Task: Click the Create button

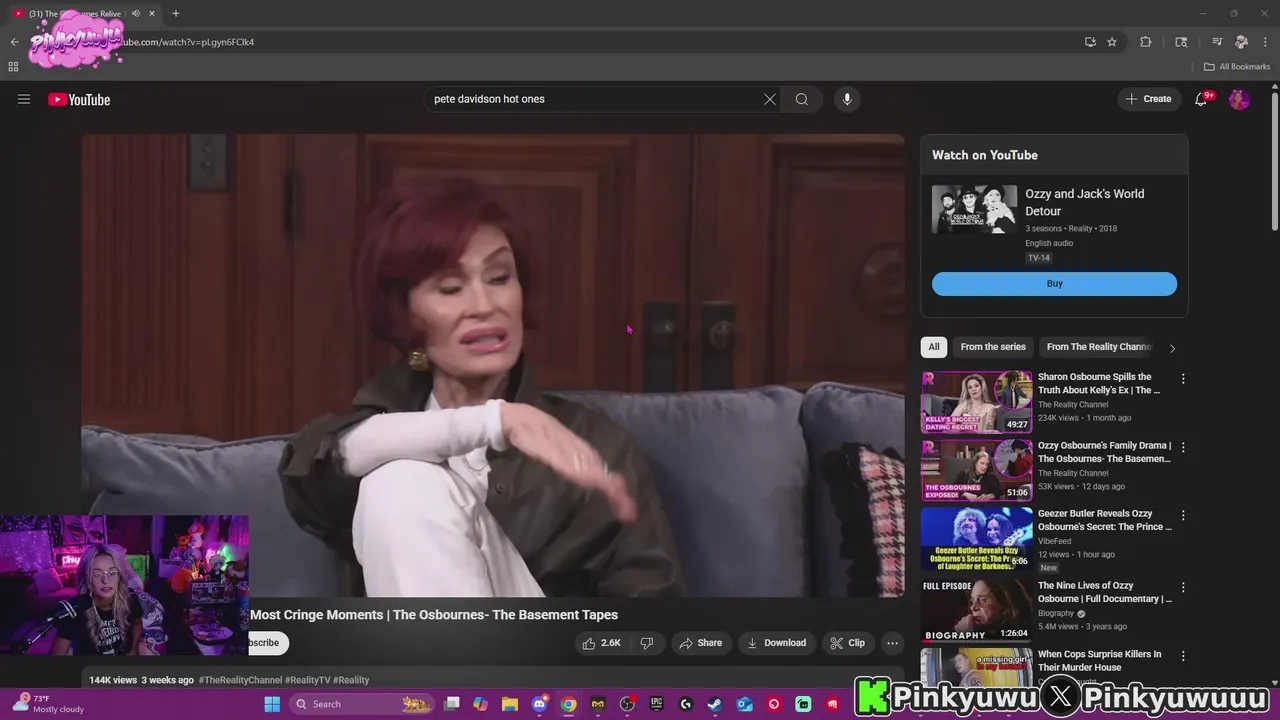Action: point(1148,99)
